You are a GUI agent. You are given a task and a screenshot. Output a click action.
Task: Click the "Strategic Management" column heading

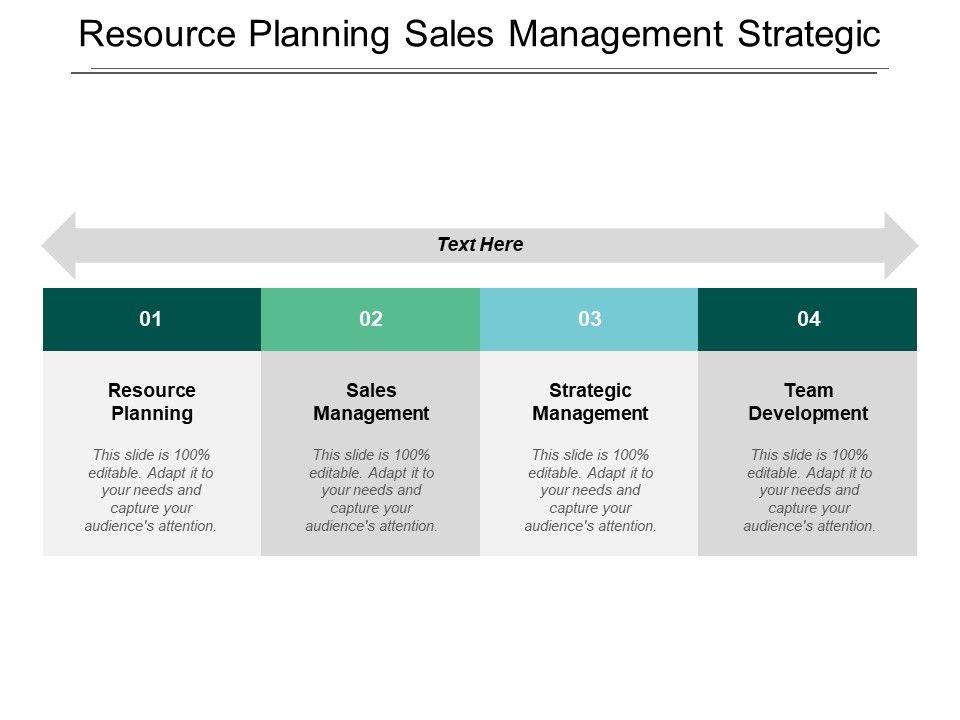tap(590, 401)
